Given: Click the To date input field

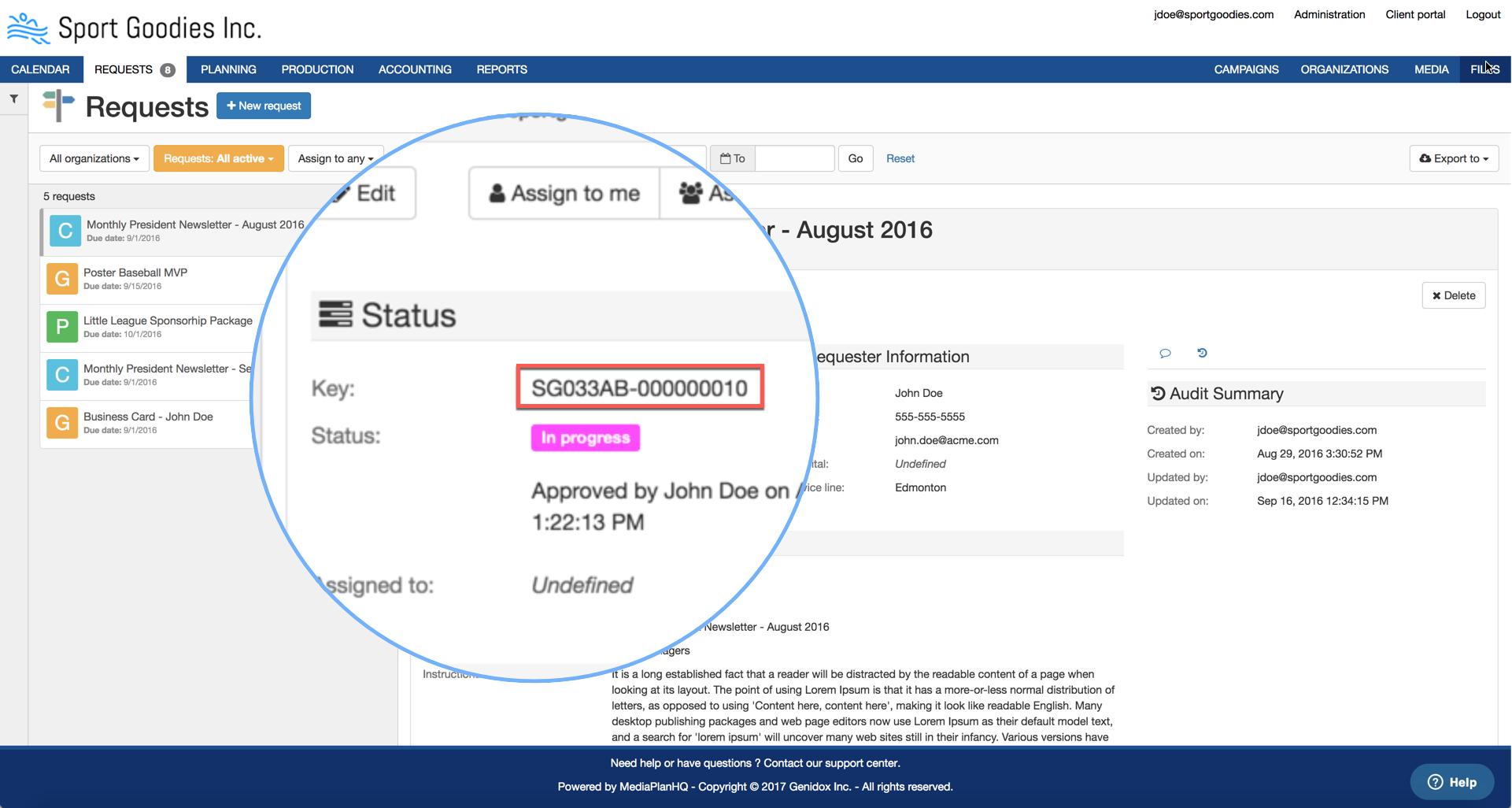Looking at the screenshot, I should [793, 158].
